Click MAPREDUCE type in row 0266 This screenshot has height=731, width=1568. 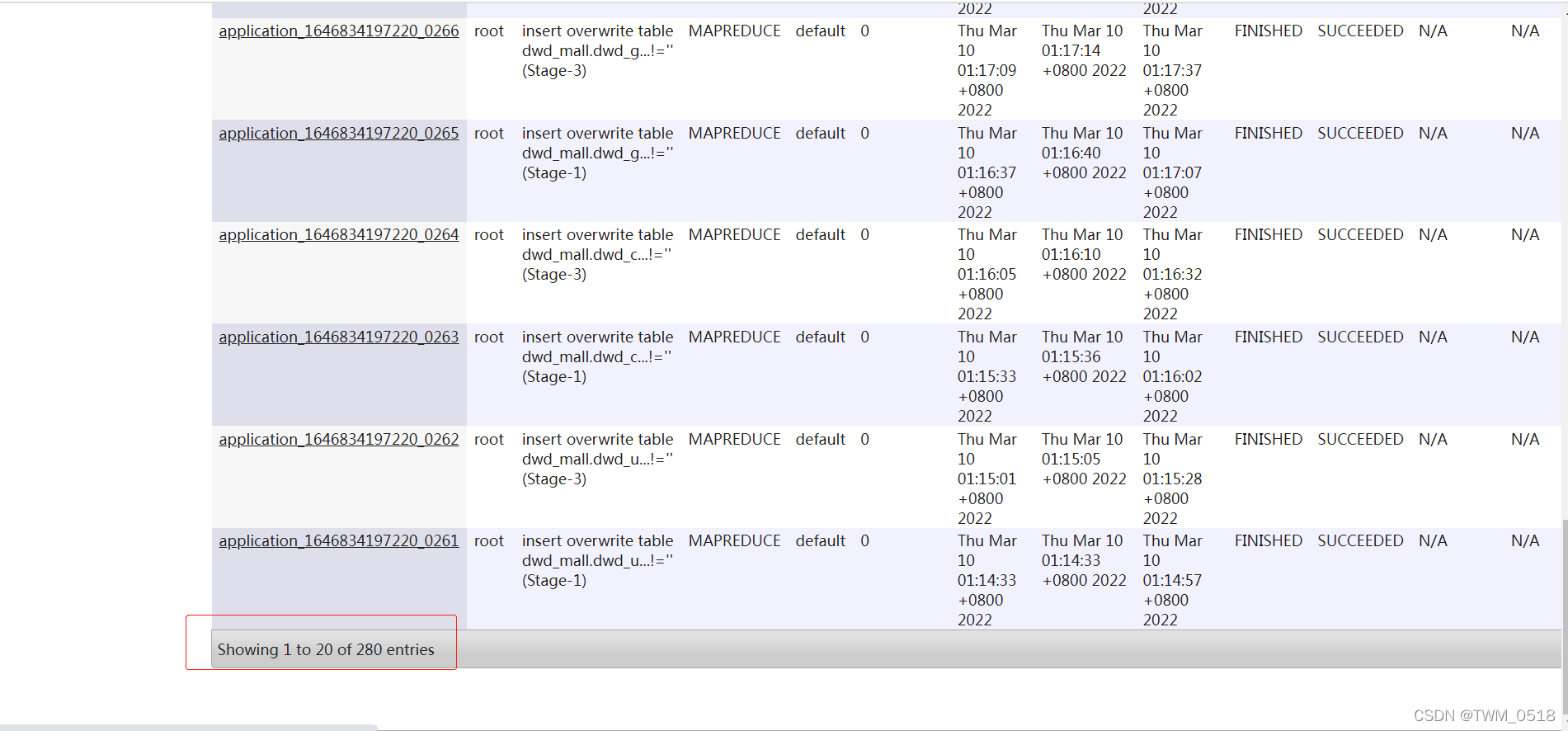click(x=734, y=31)
